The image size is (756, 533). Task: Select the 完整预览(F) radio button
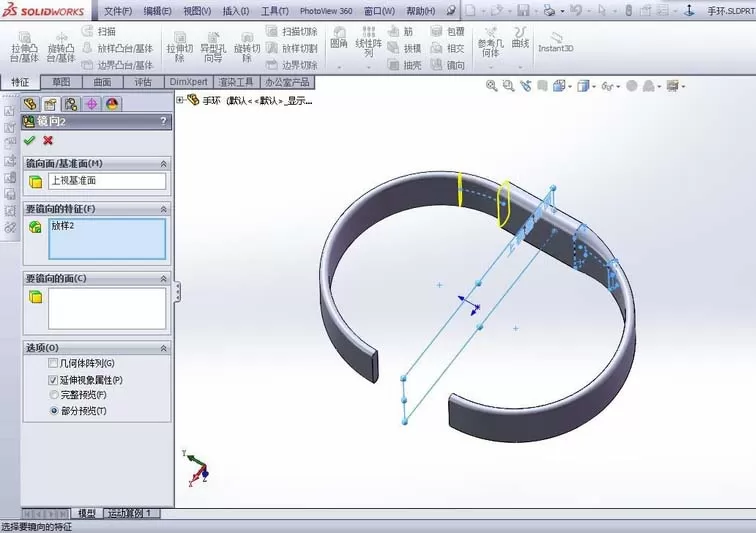54,395
